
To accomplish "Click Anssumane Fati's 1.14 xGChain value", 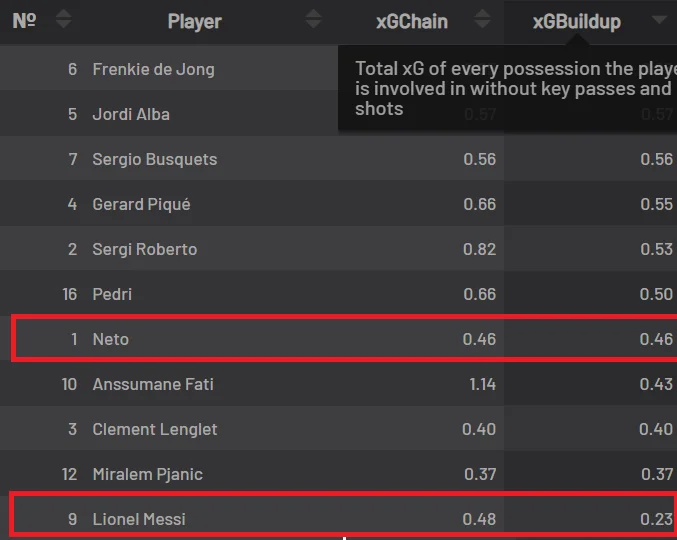I will [479, 384].
